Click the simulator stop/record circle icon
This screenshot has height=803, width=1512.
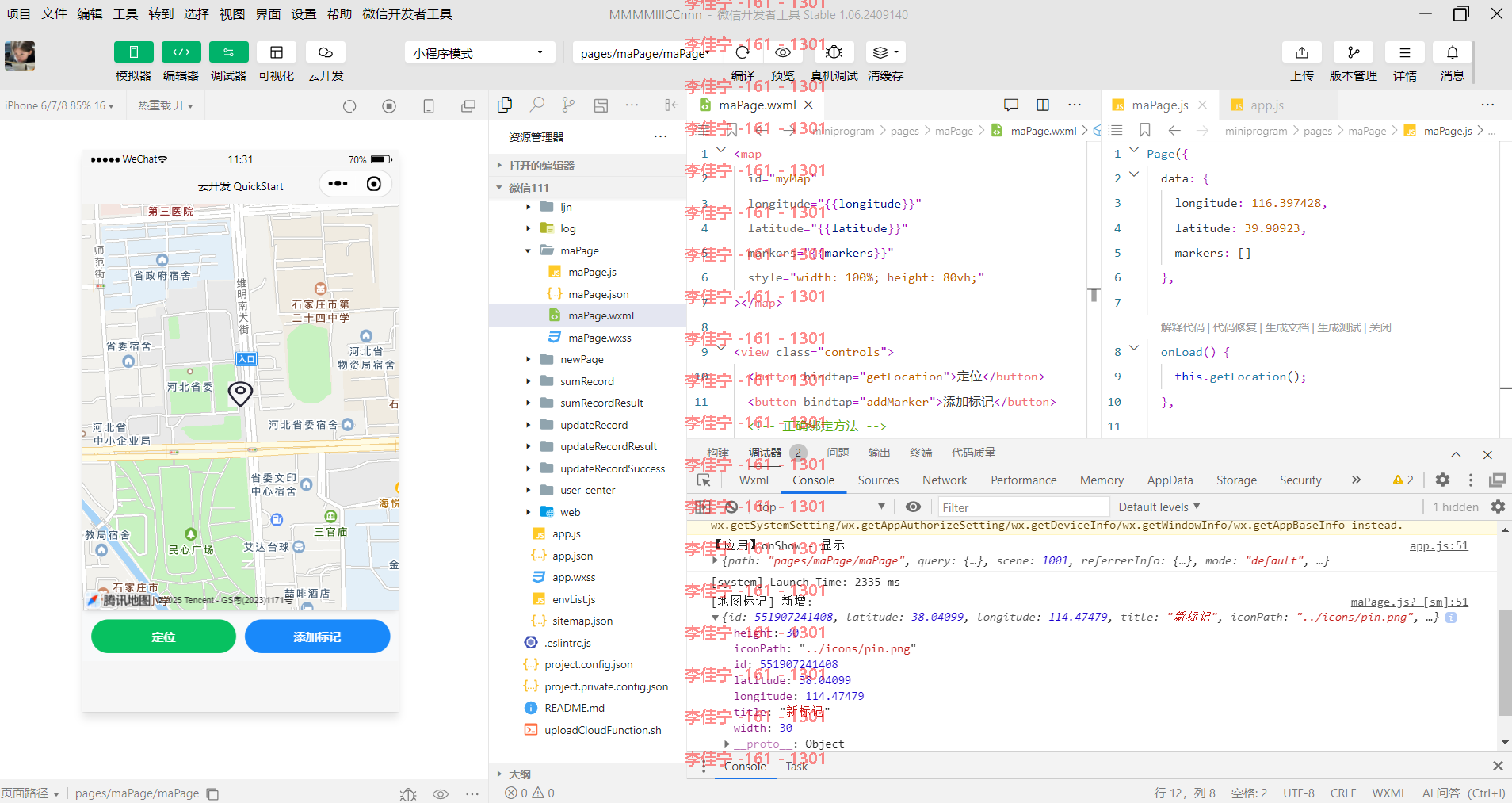pos(389,106)
